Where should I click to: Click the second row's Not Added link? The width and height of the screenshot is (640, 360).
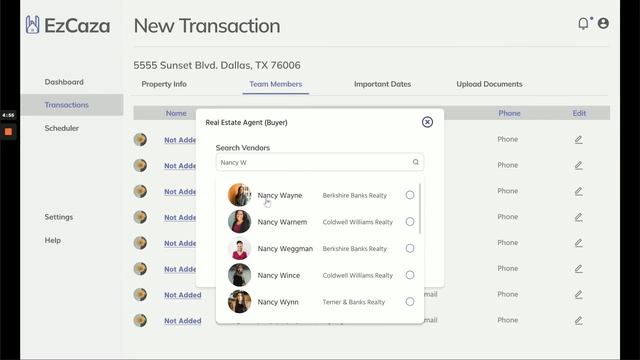click(180, 166)
